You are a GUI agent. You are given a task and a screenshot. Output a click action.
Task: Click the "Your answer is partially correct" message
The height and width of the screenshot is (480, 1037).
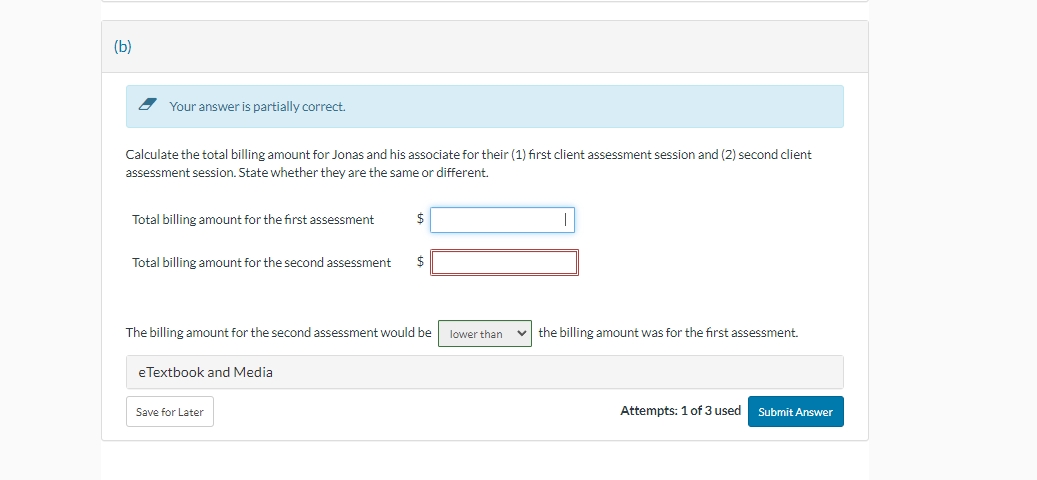(x=257, y=106)
